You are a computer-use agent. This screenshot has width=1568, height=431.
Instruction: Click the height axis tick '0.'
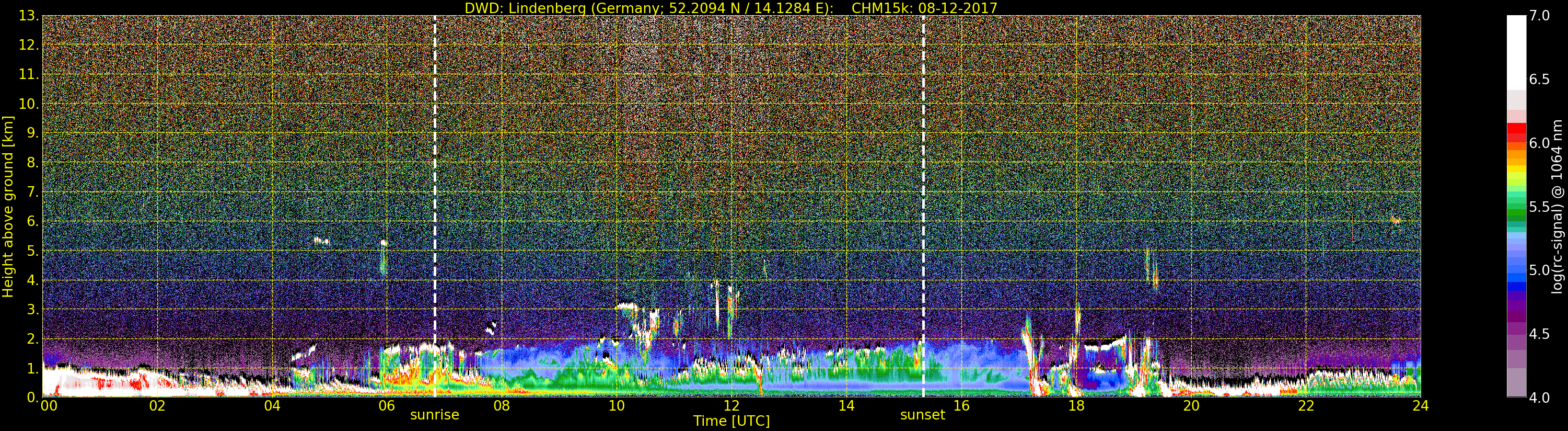[x=32, y=397]
